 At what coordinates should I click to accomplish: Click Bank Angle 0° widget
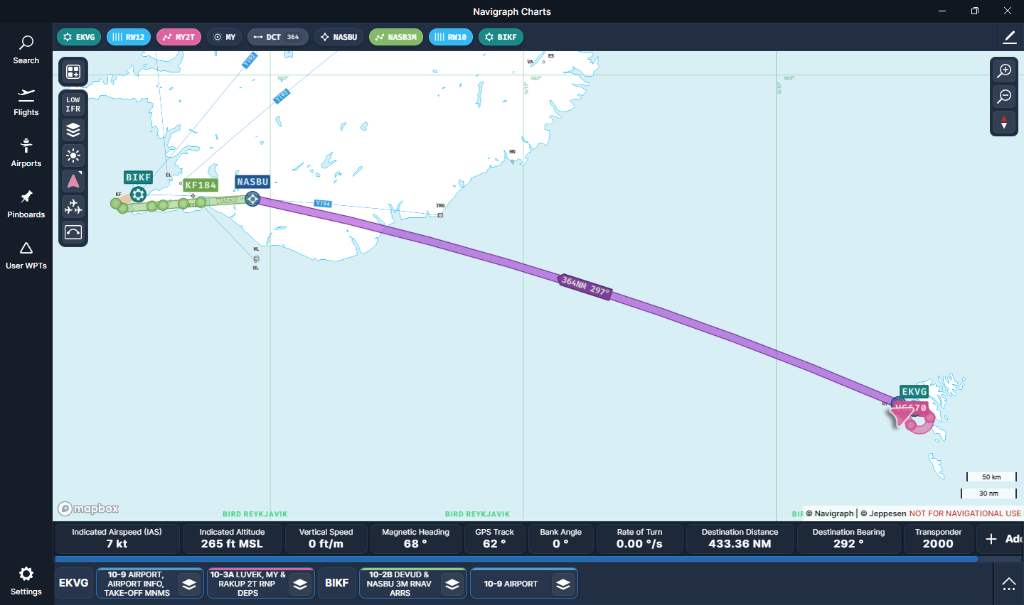pos(560,538)
